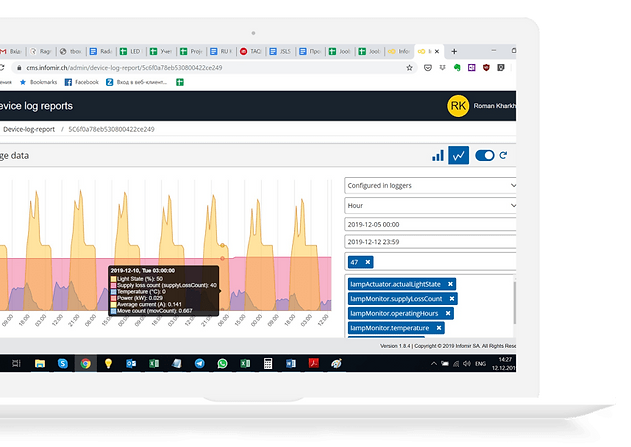Open a new browser tab

(x=454, y=51)
